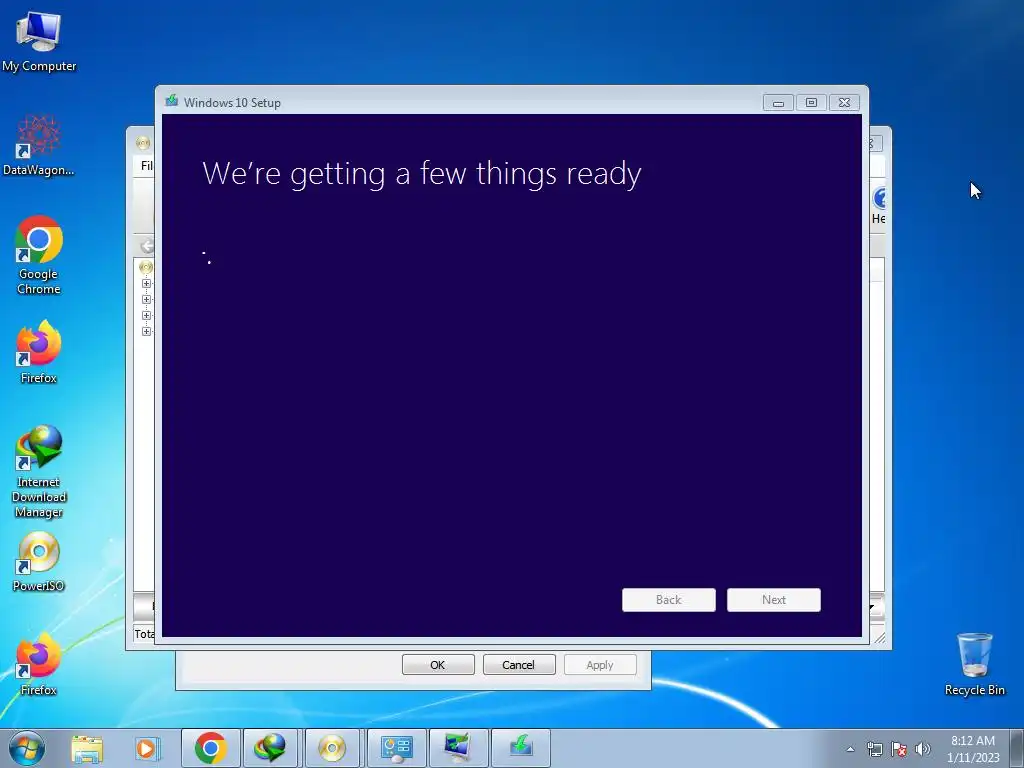Expand the third plus node in PowerISO tree
Viewport: 1024px width, 768px height.
[146, 315]
